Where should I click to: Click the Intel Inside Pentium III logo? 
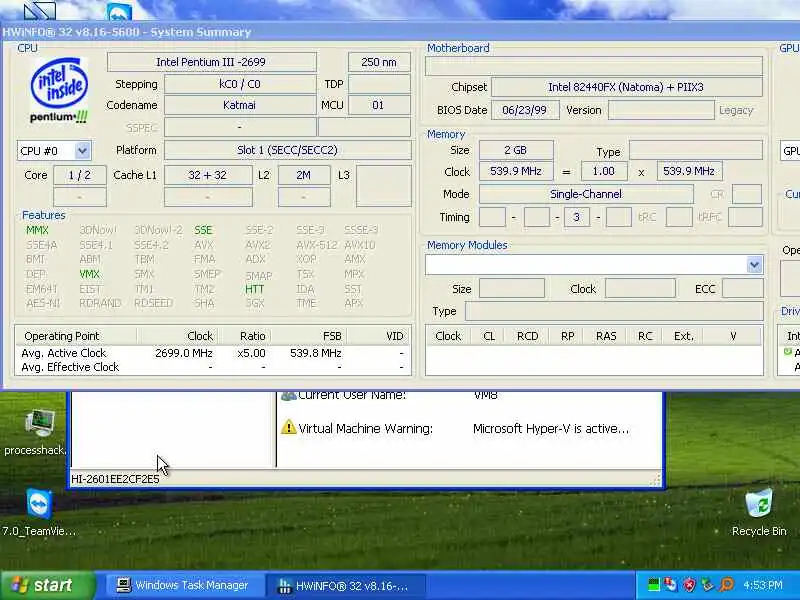59,90
